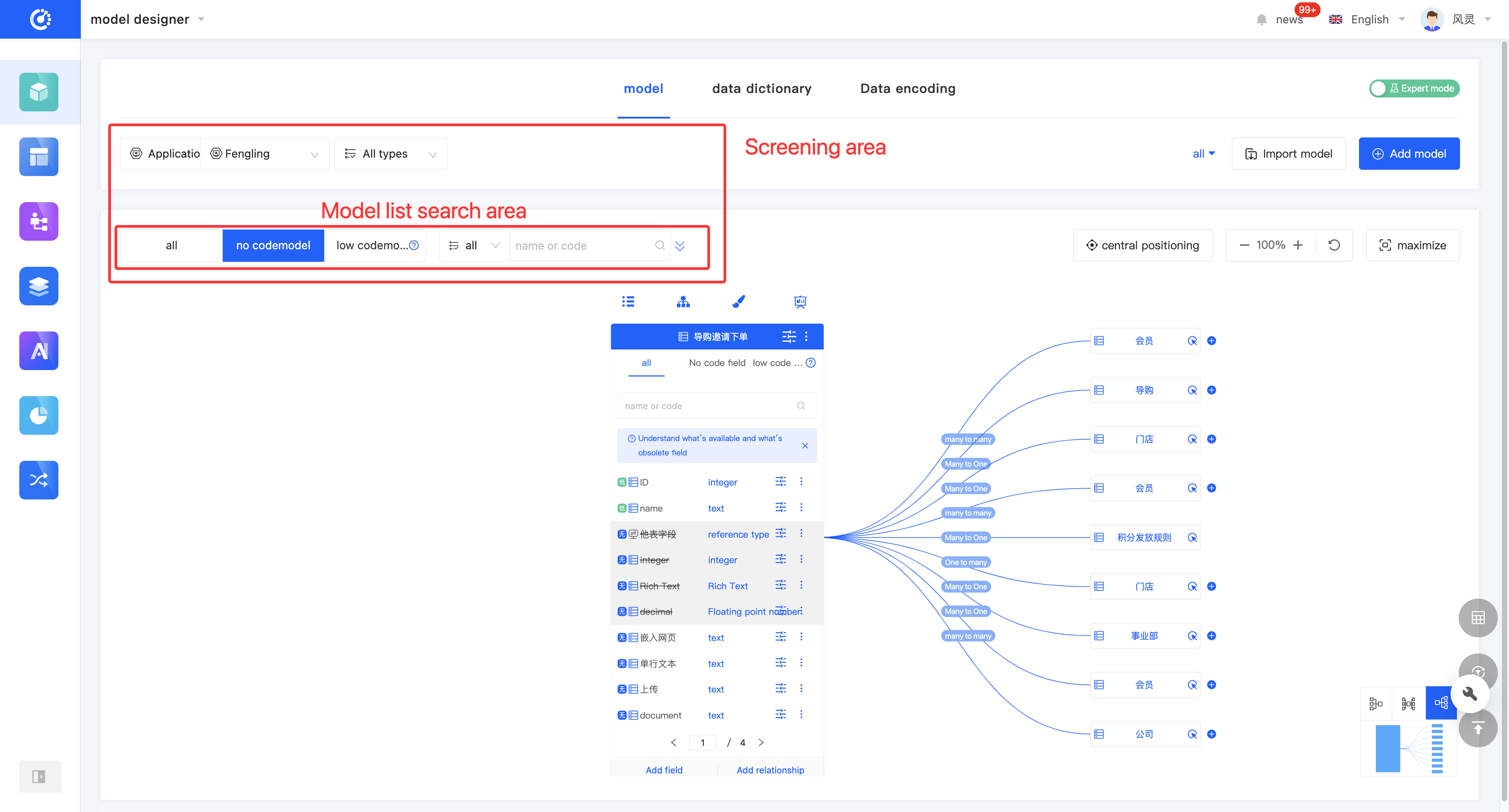The height and width of the screenshot is (812, 1509).
Task: Click the hierarchy tree icon above the model card
Action: (683, 302)
